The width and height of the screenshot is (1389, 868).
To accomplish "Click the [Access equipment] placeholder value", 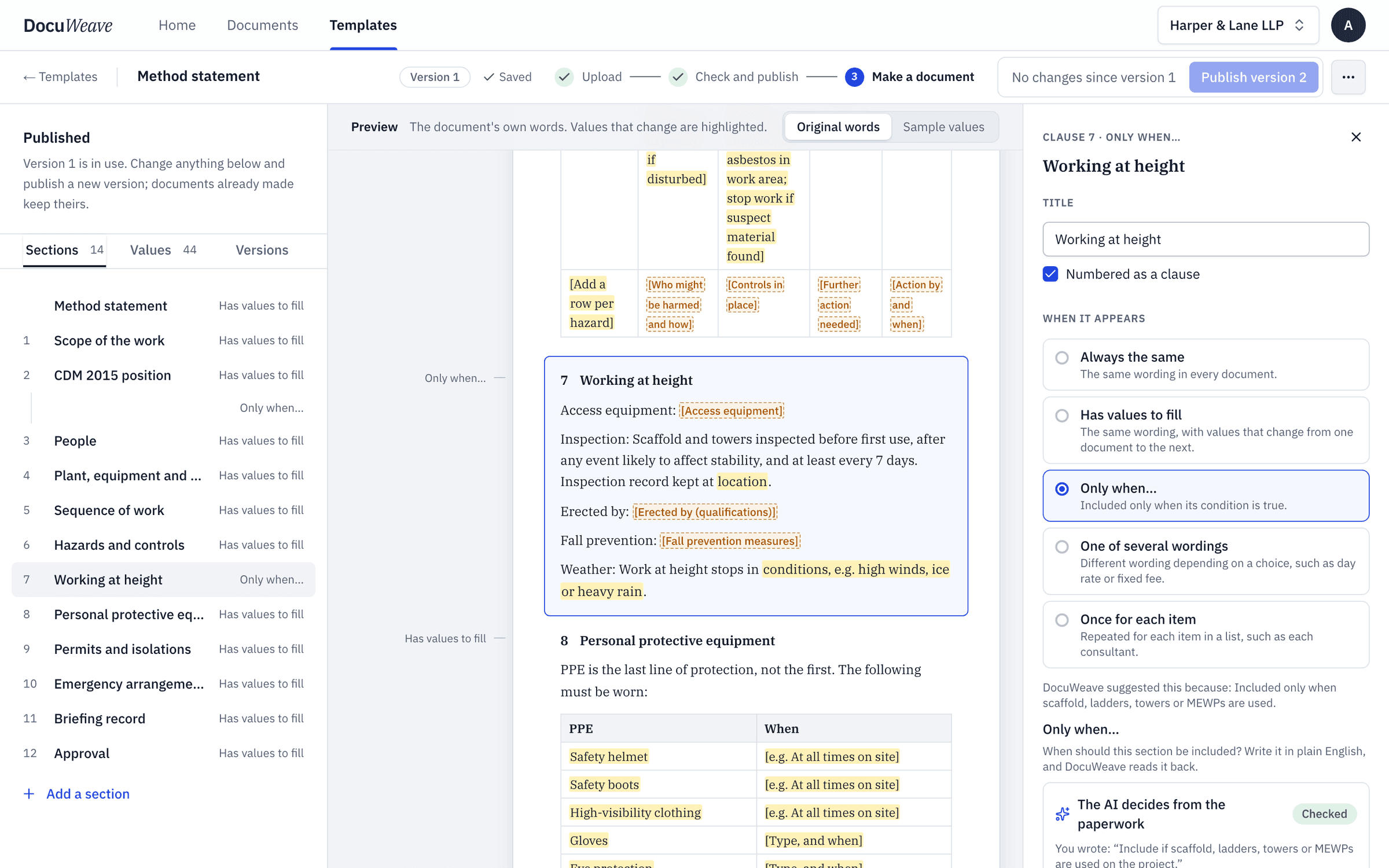I will [731, 410].
